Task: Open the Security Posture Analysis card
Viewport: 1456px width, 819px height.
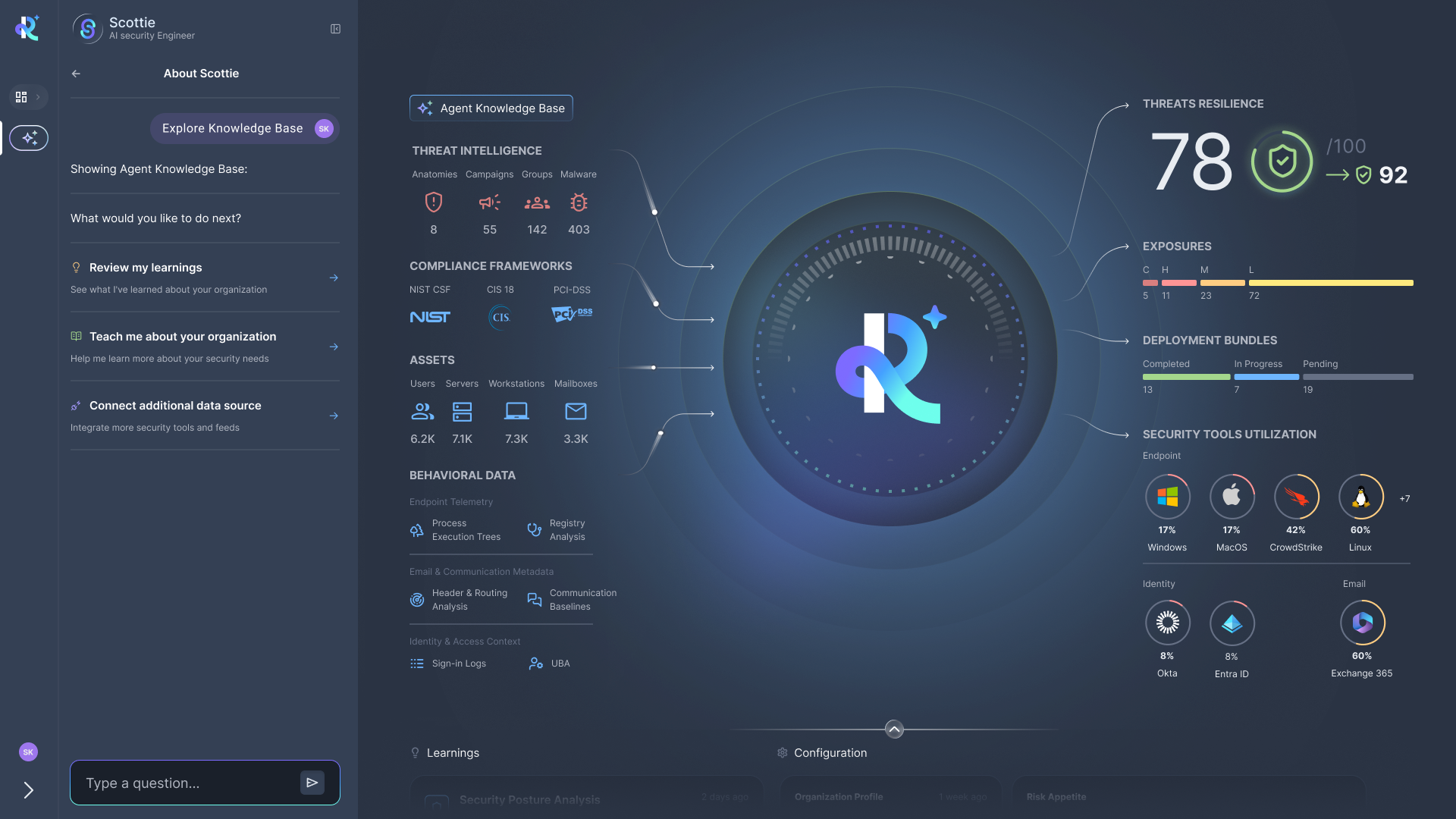Action: pos(587,798)
